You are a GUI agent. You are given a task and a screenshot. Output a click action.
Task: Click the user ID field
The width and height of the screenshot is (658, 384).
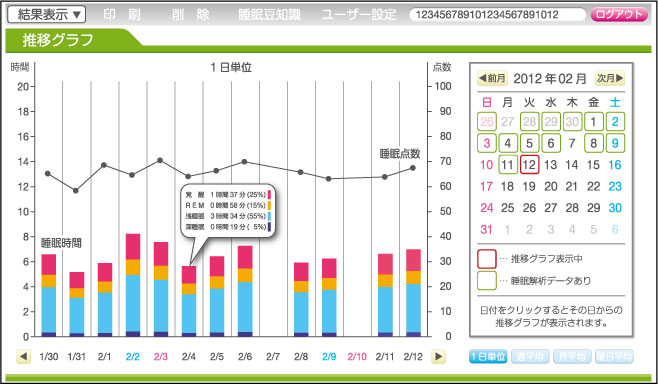(497, 15)
